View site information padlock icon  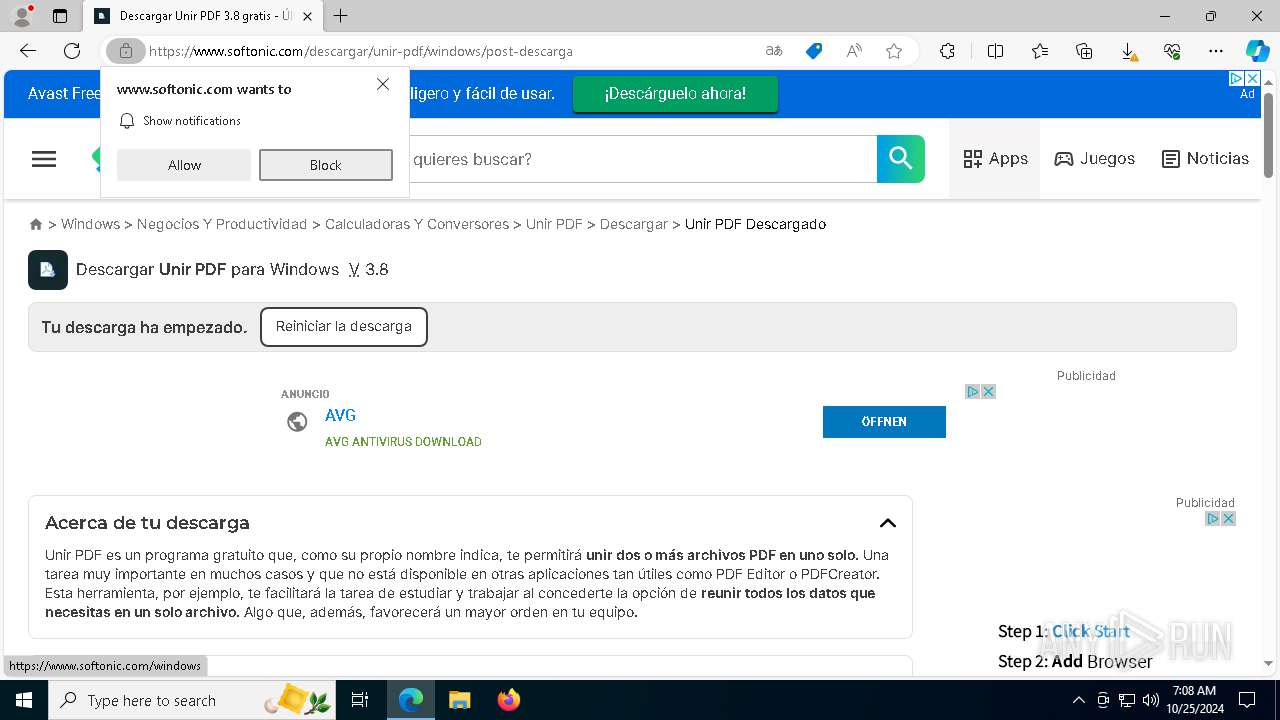126,51
